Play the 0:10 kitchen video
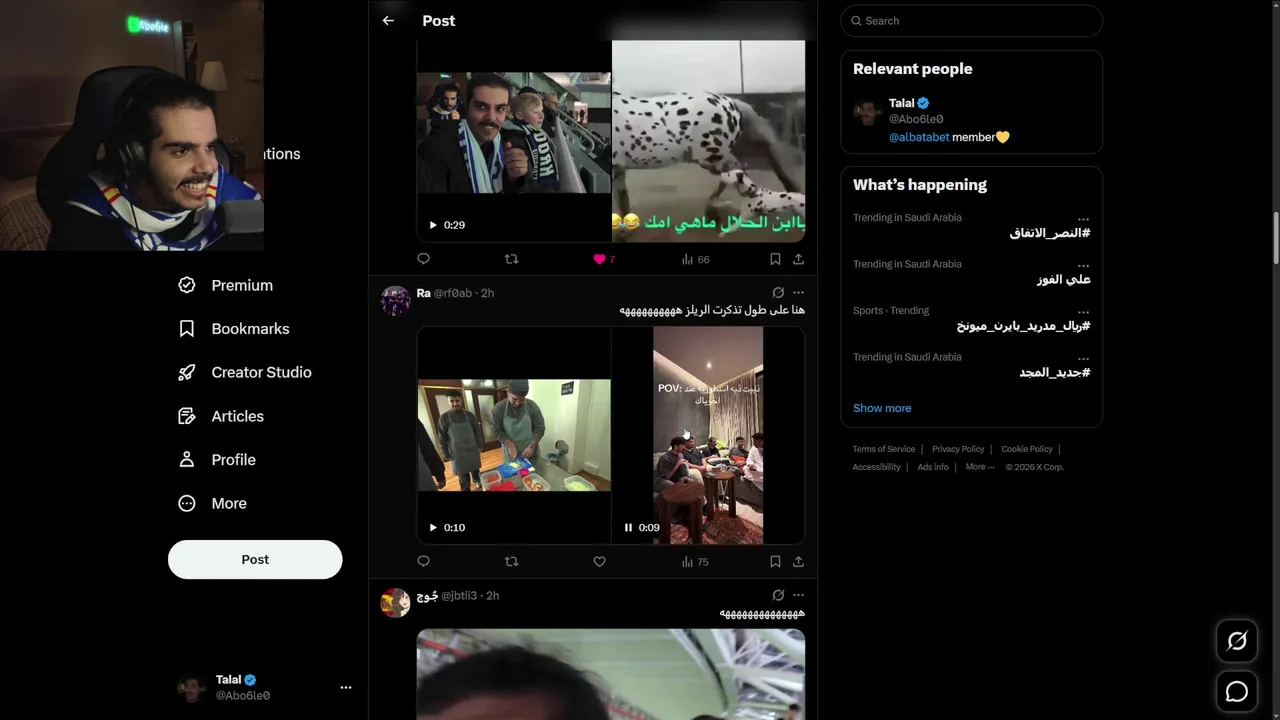The width and height of the screenshot is (1280, 720). (433, 527)
